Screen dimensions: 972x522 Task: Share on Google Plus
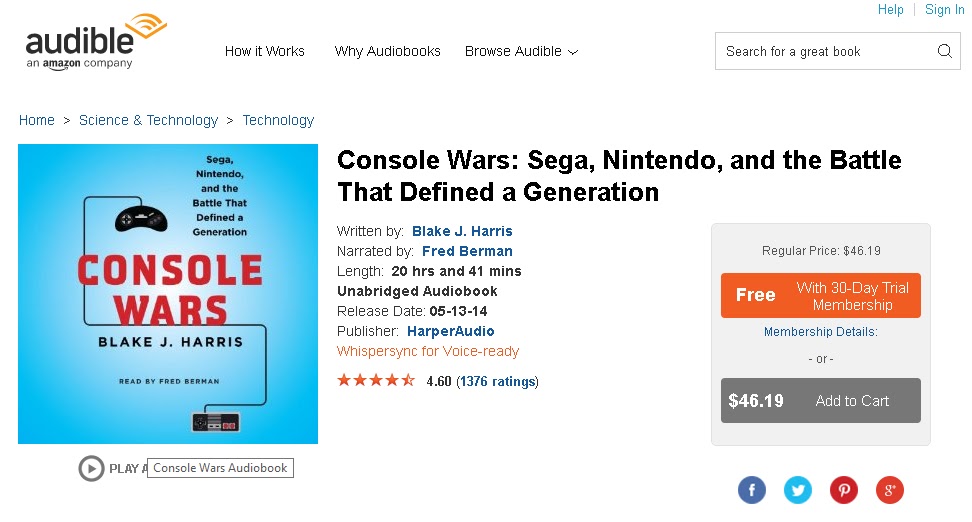pos(890,490)
